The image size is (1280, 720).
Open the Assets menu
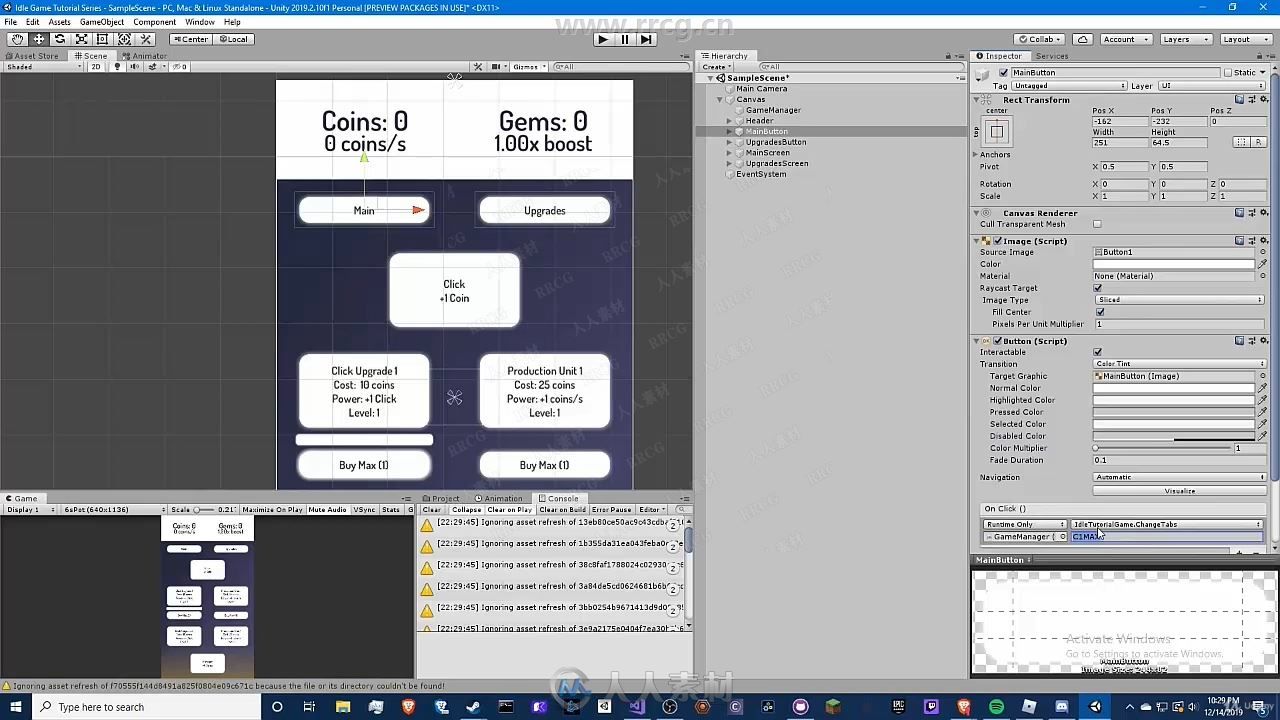pos(59,22)
